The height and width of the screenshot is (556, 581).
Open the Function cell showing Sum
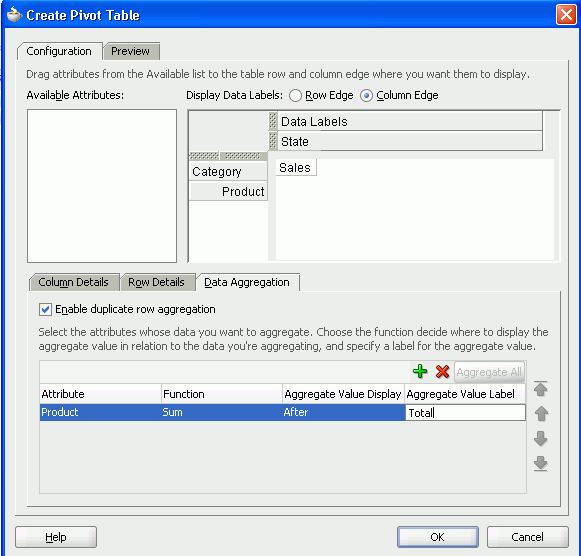(222, 412)
